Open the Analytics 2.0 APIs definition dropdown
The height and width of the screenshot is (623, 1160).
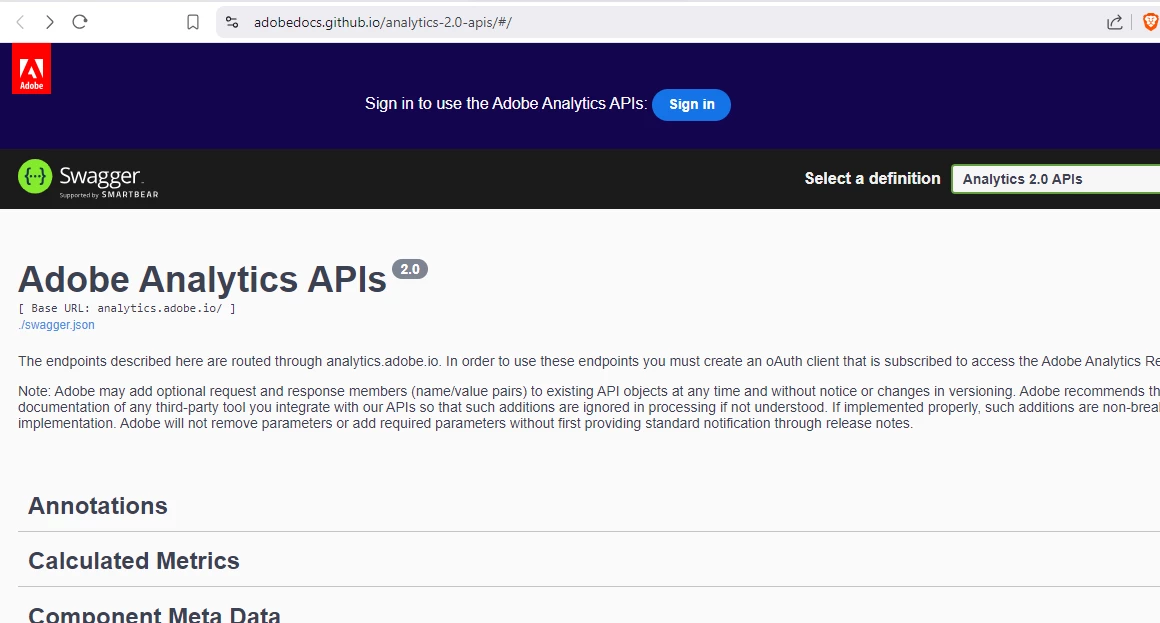[x=1056, y=179]
